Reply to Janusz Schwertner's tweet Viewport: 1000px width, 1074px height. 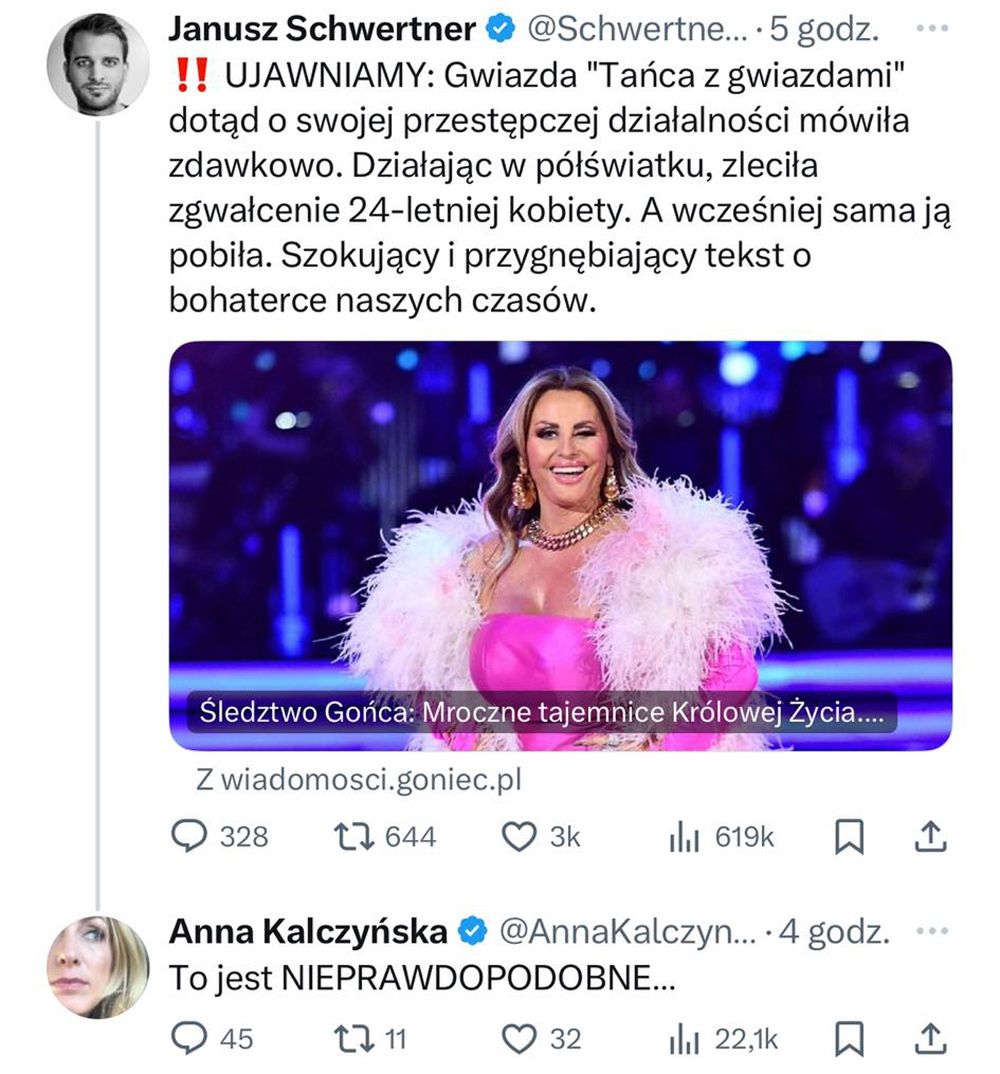[x=188, y=836]
